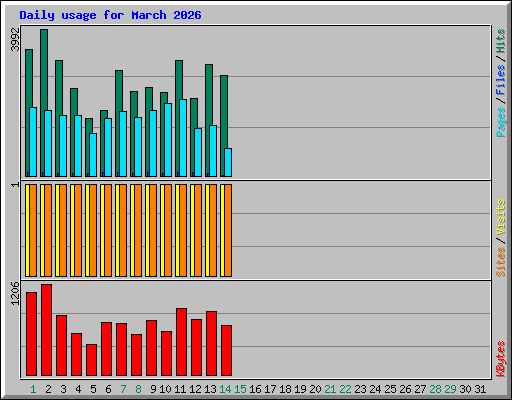
Task: Click the orange sites bar for day 14
Action: pyautogui.click(x=228, y=230)
